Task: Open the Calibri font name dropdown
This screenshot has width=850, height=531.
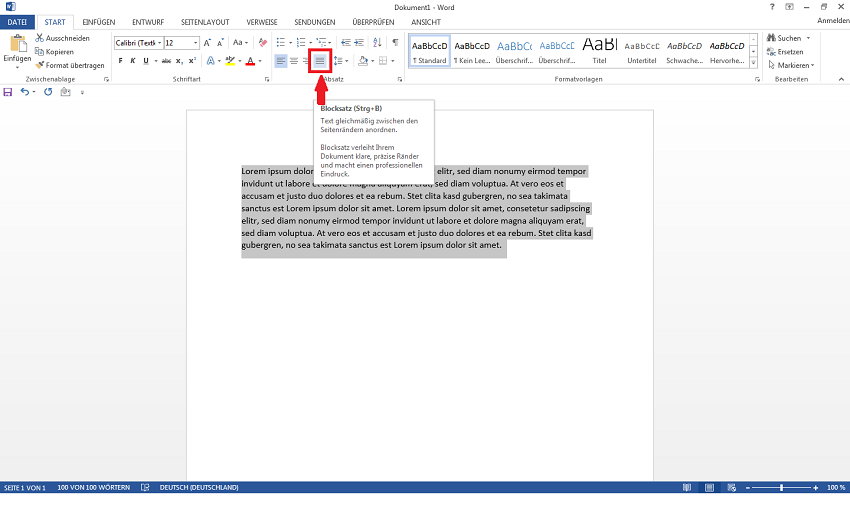Action: coord(160,43)
